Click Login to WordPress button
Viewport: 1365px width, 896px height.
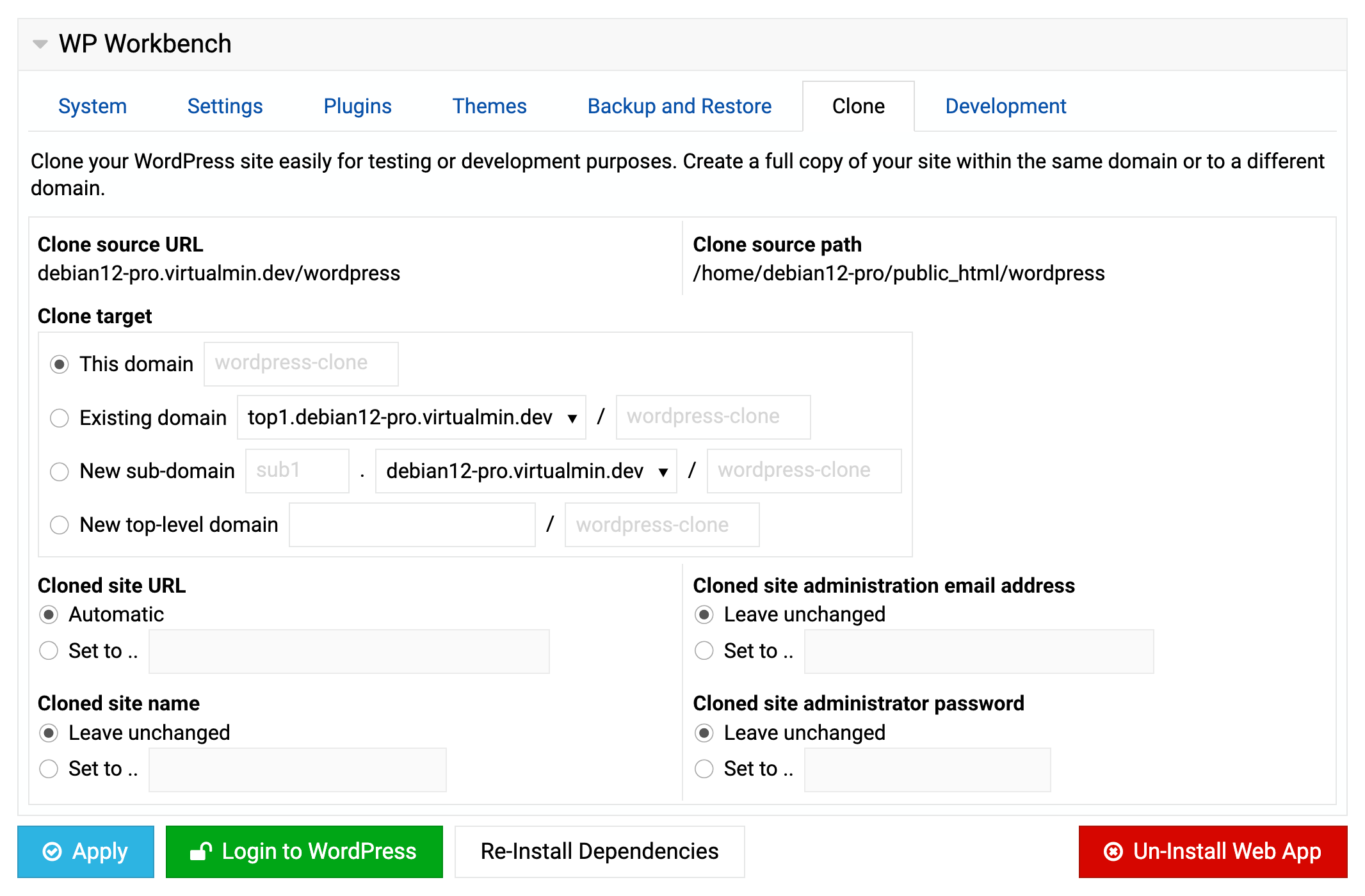pos(304,852)
